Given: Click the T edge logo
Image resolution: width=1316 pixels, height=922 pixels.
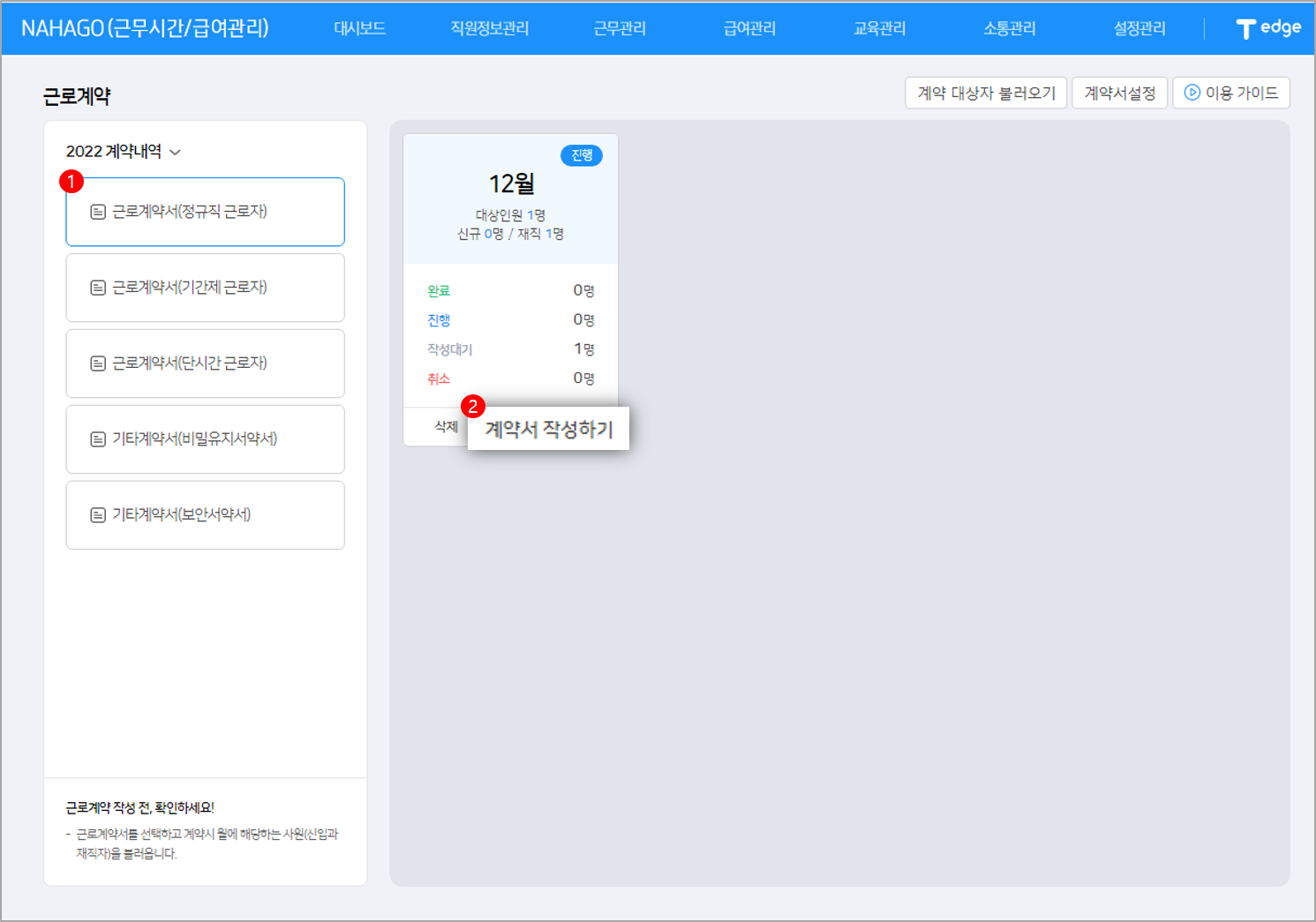Looking at the screenshot, I should pos(1268,28).
